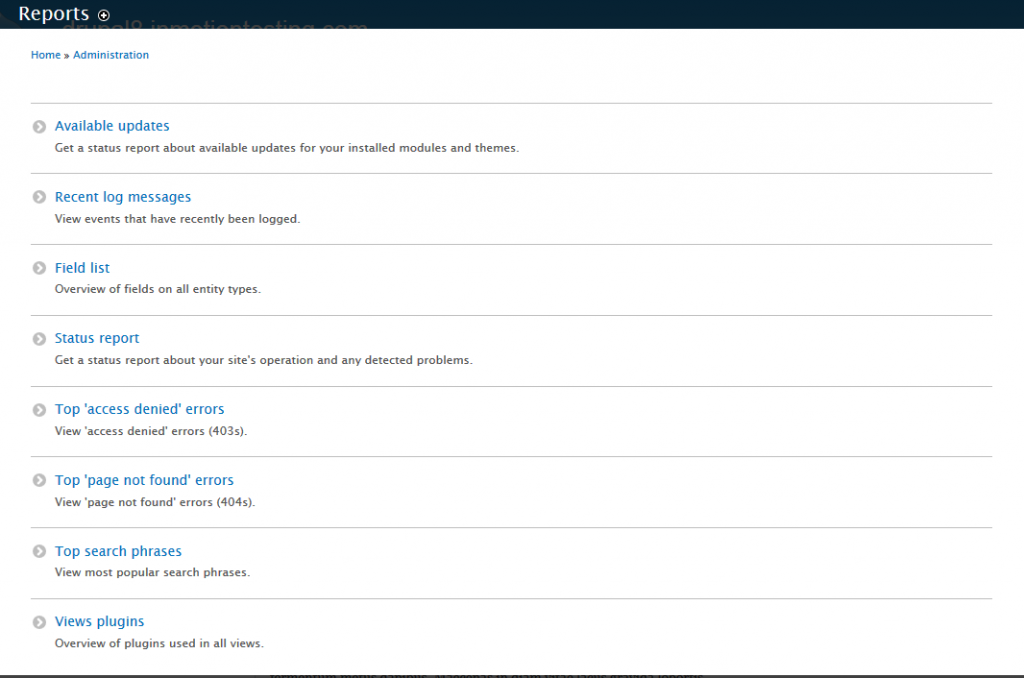Viewport: 1024px width, 678px height.
Task: Open Top 'access denied' errors report
Action: tap(139, 409)
